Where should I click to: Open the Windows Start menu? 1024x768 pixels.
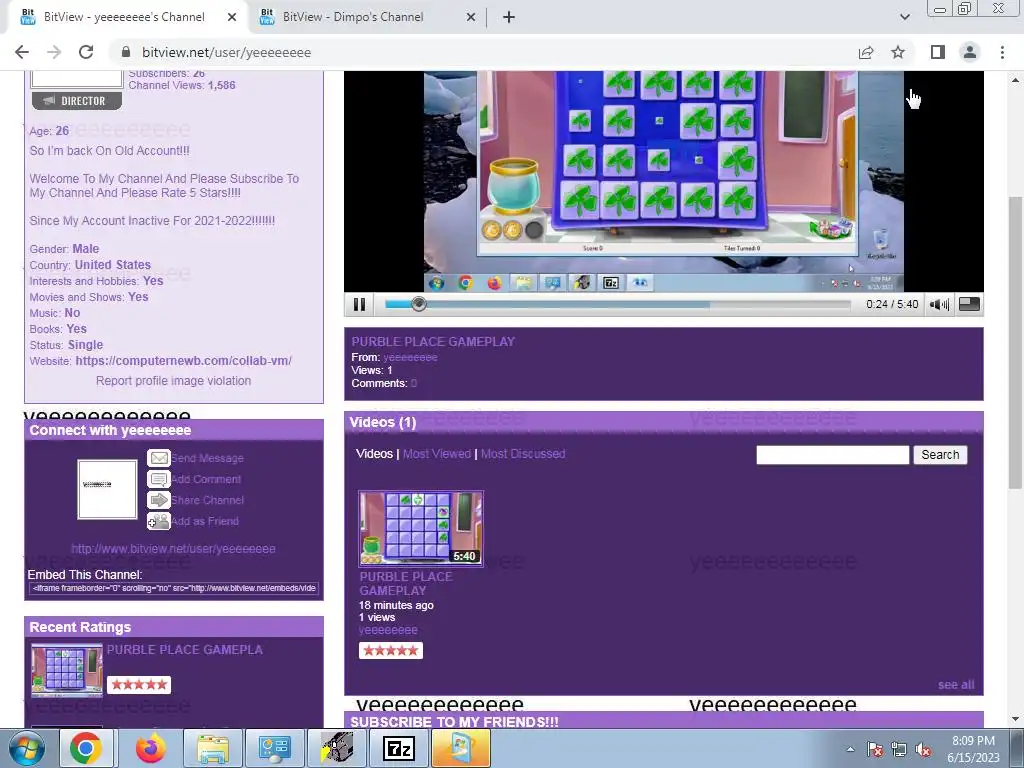coord(27,748)
